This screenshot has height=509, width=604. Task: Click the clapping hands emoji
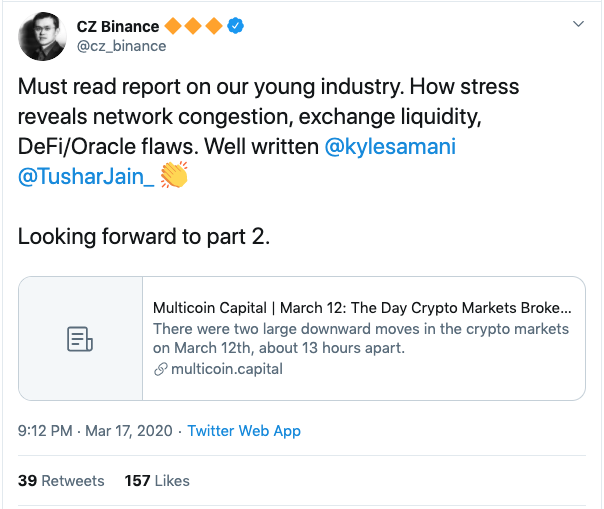(174, 175)
